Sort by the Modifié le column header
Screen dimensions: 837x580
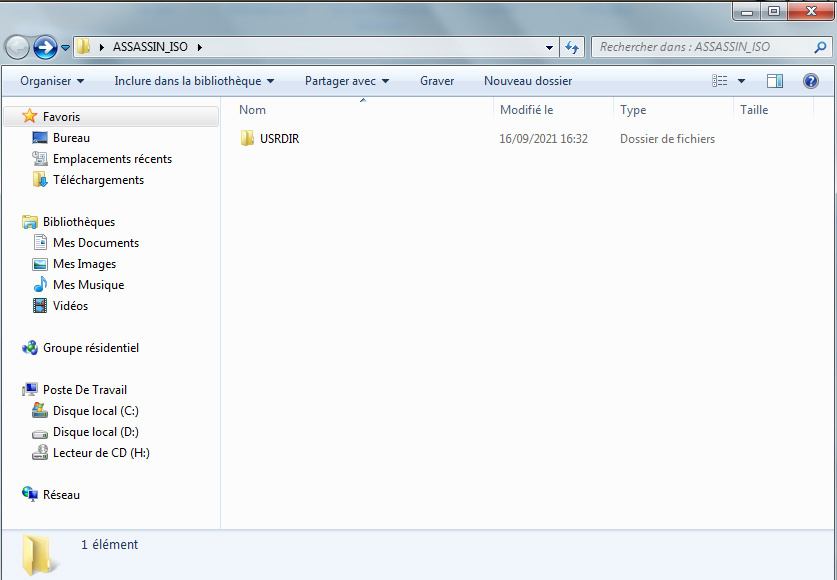527,110
